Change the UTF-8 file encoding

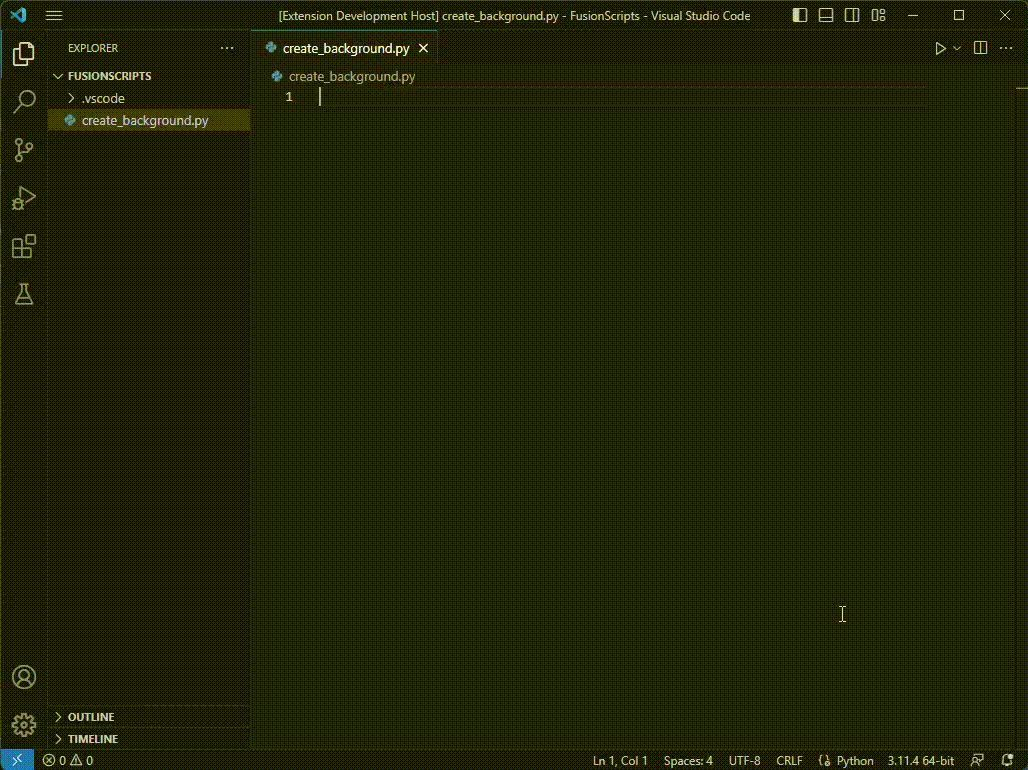coord(744,761)
